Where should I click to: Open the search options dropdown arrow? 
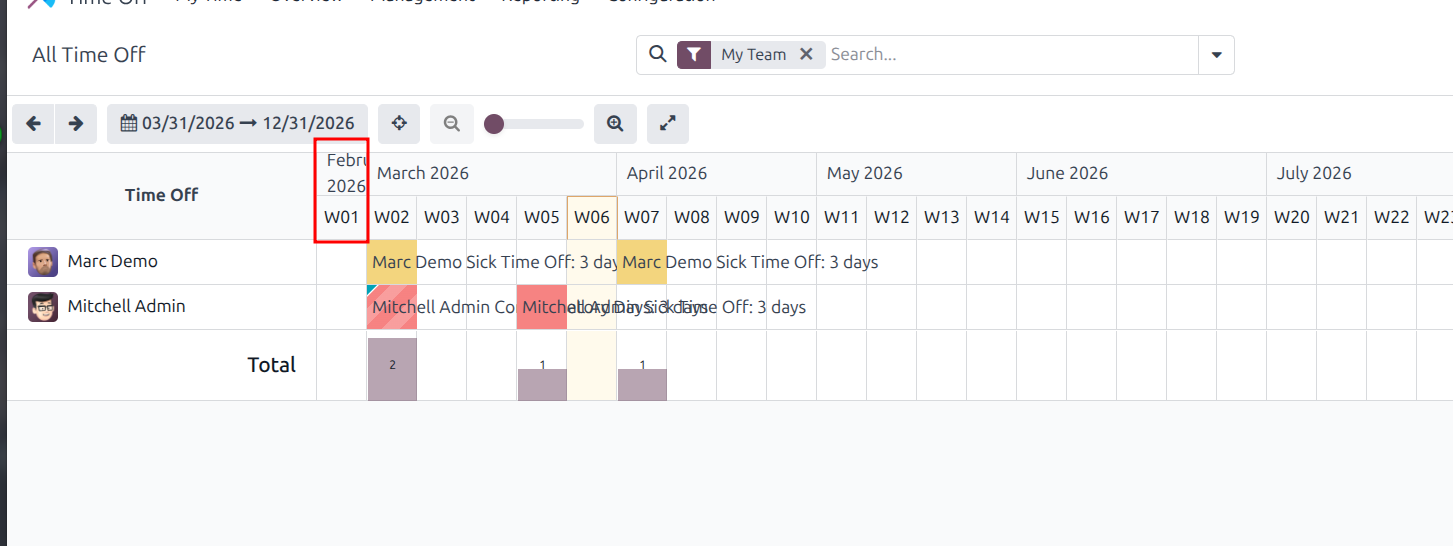pyautogui.click(x=1216, y=55)
